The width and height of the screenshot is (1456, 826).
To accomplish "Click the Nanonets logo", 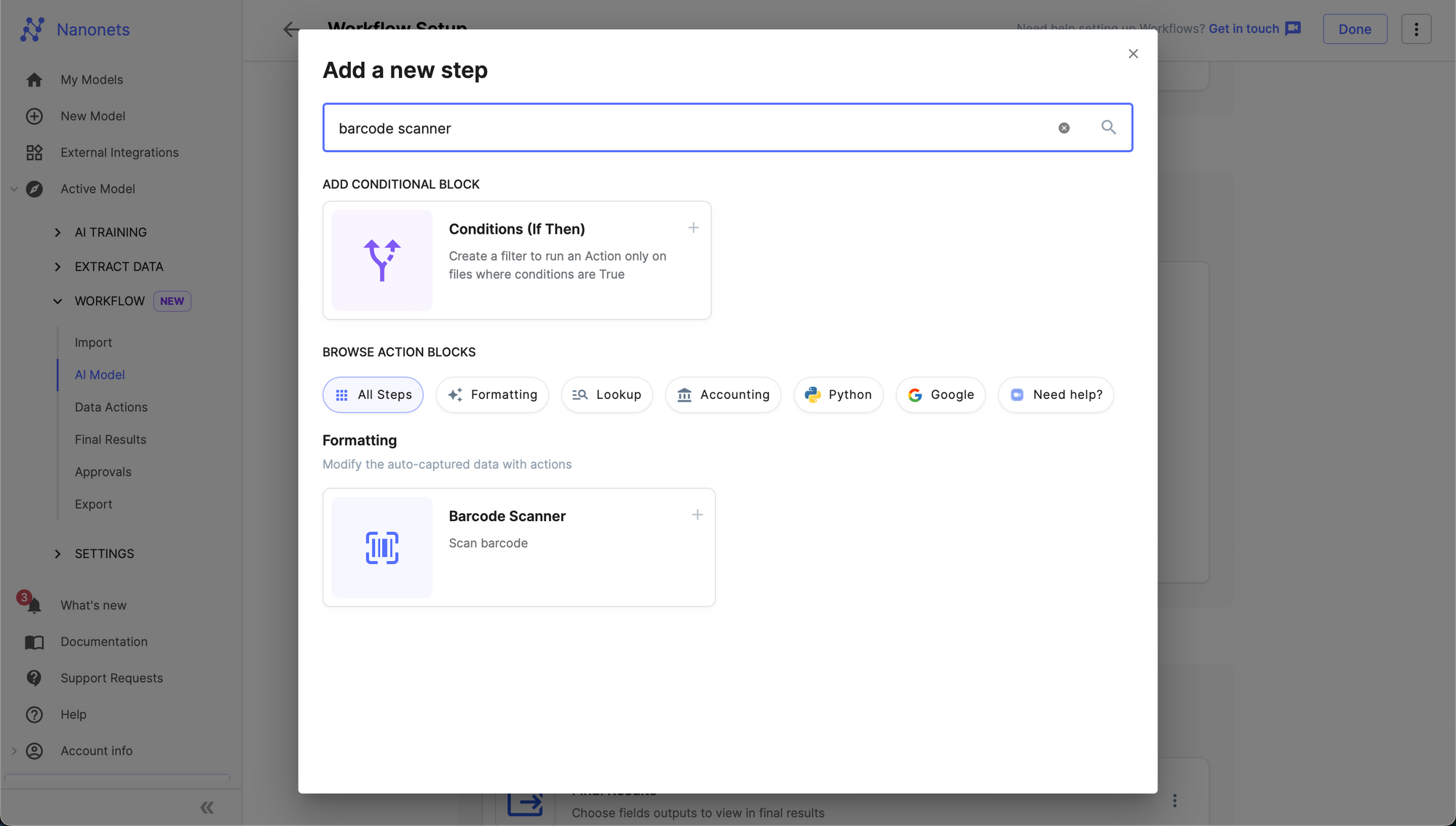I will click(33, 29).
